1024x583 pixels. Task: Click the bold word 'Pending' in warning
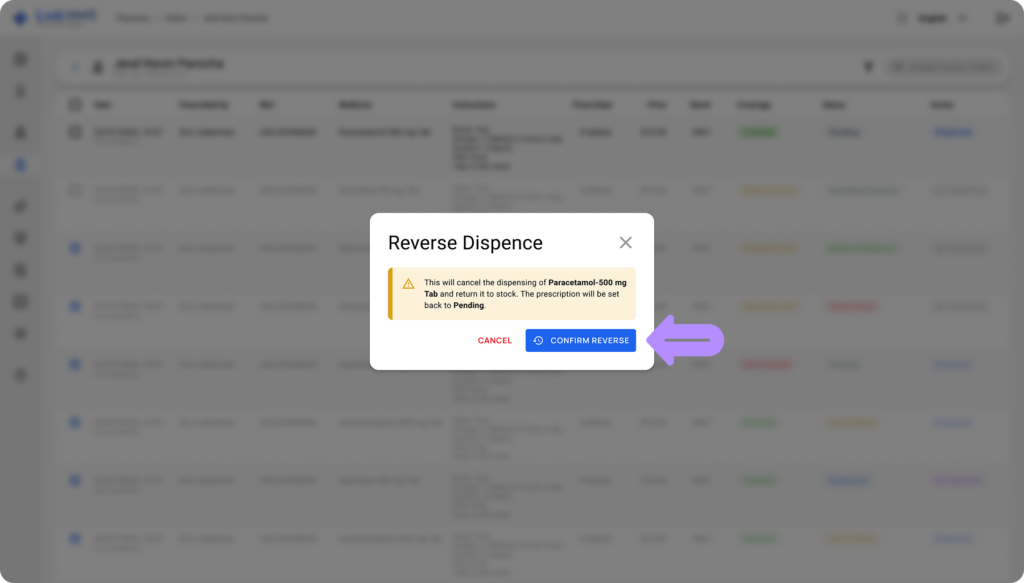click(x=468, y=305)
